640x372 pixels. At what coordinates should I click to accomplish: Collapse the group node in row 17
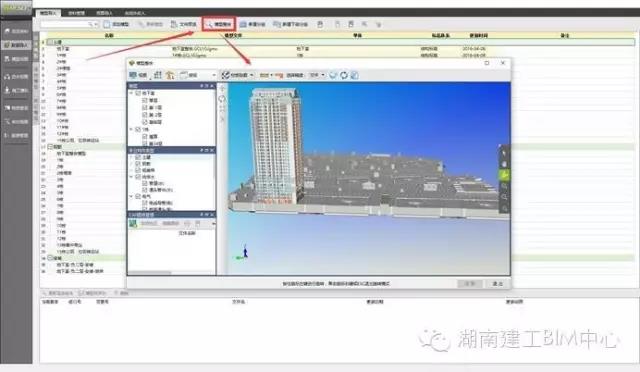point(50,147)
